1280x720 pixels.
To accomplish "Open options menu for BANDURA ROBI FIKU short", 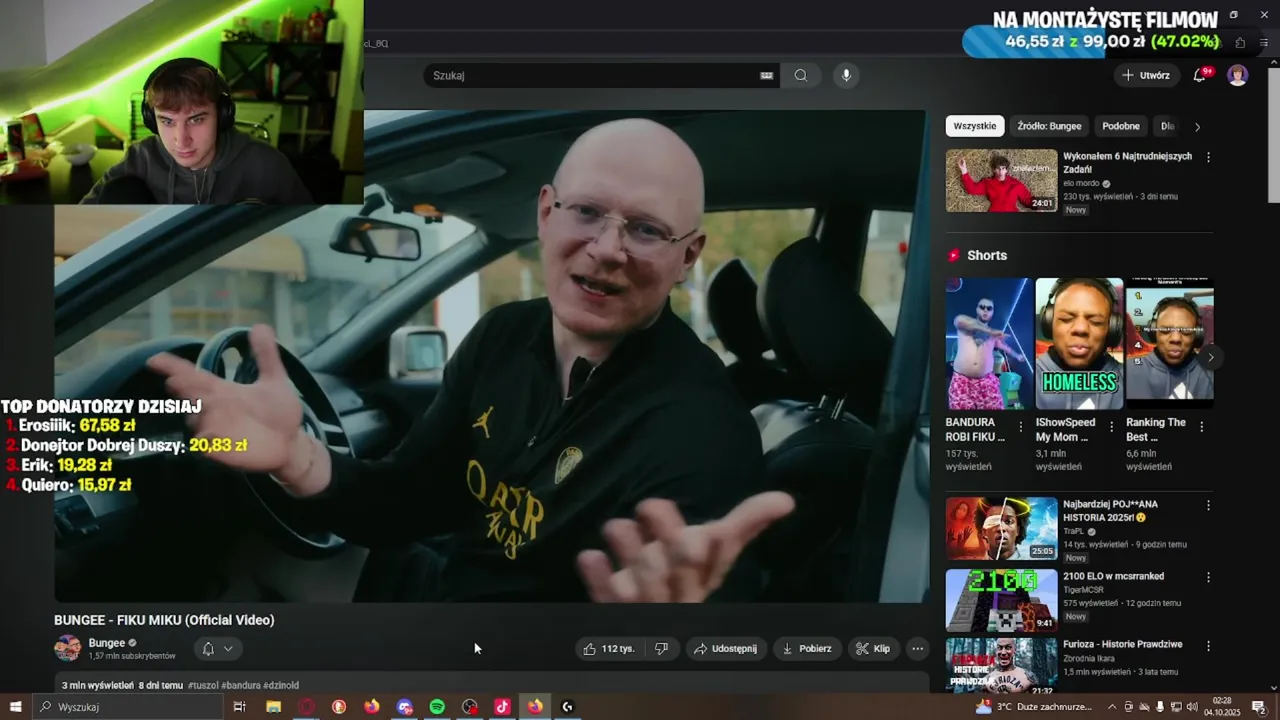I will tap(1021, 426).
